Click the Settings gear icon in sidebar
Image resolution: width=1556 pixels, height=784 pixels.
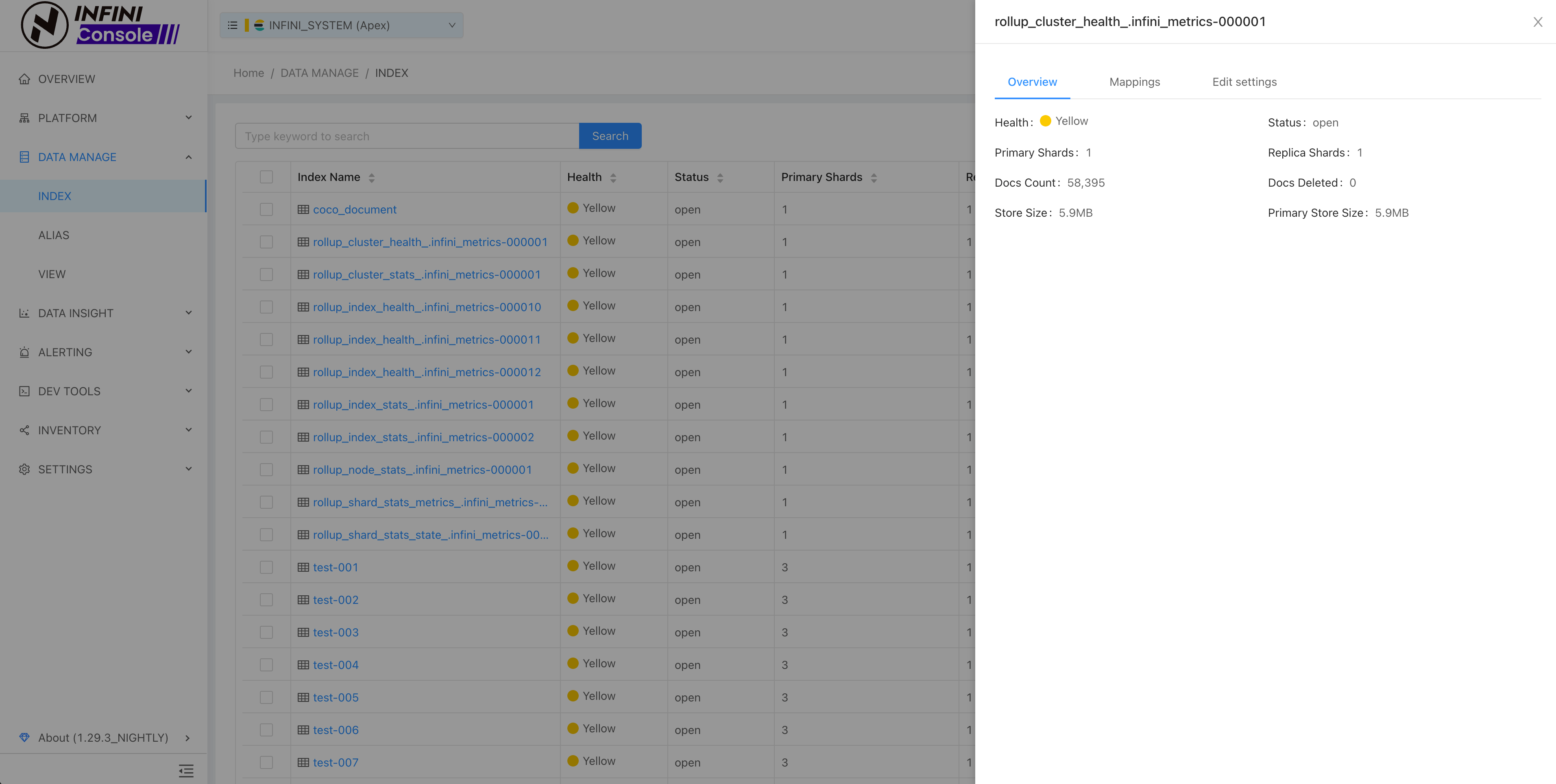[x=24, y=469]
